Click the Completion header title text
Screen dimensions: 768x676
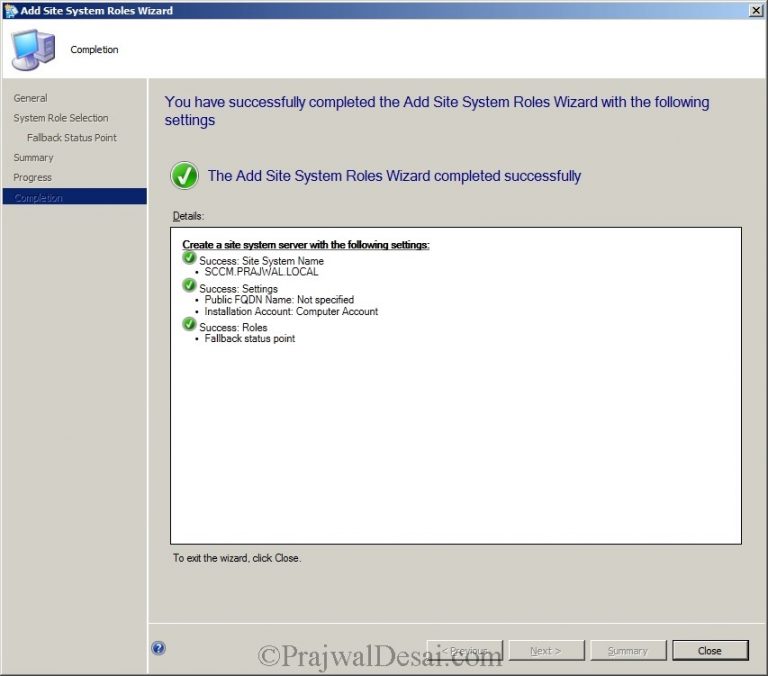pyautogui.click(x=94, y=49)
